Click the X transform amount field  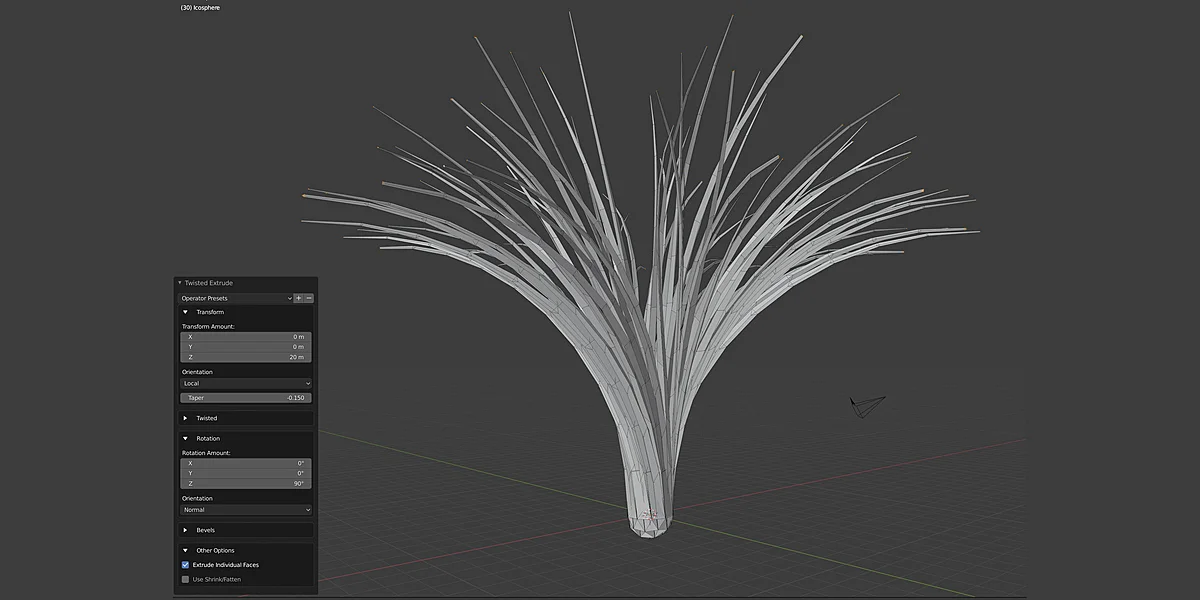click(245, 338)
